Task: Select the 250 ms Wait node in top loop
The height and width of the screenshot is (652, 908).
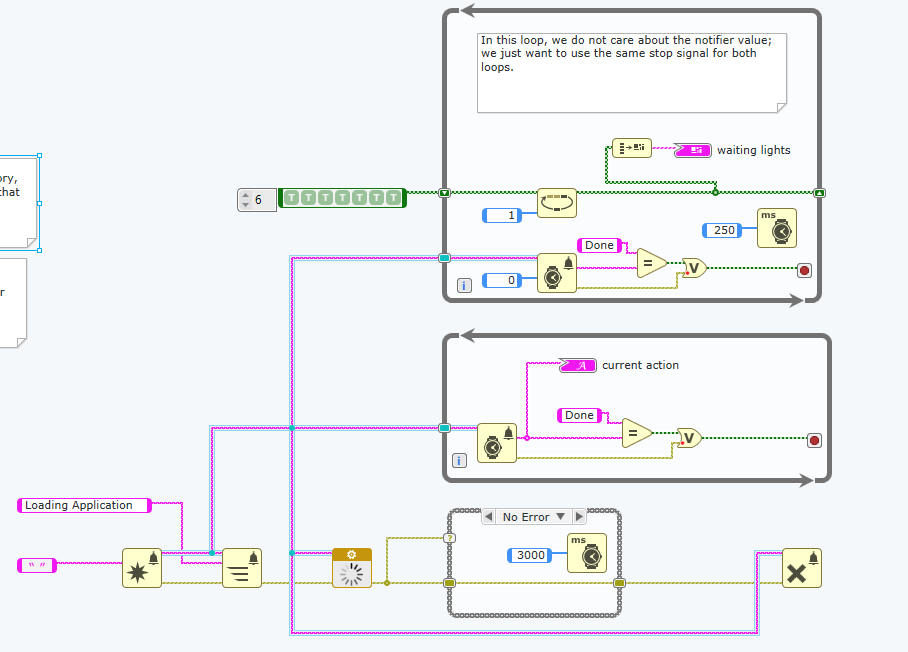Action: pos(777,228)
